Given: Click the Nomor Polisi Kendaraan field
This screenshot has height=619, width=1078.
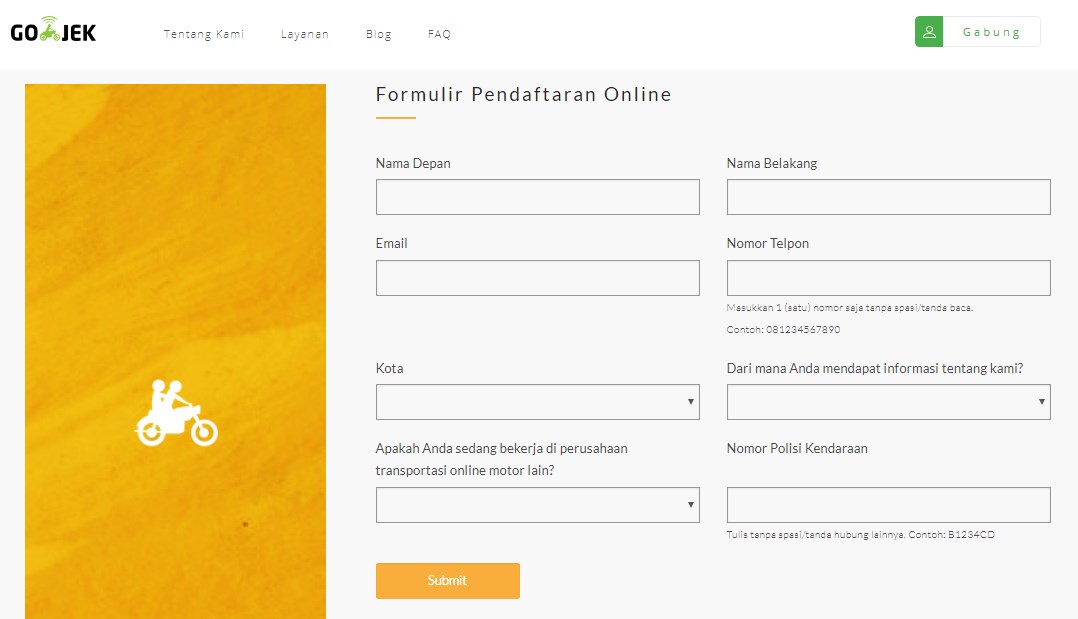Looking at the screenshot, I should click(888, 505).
